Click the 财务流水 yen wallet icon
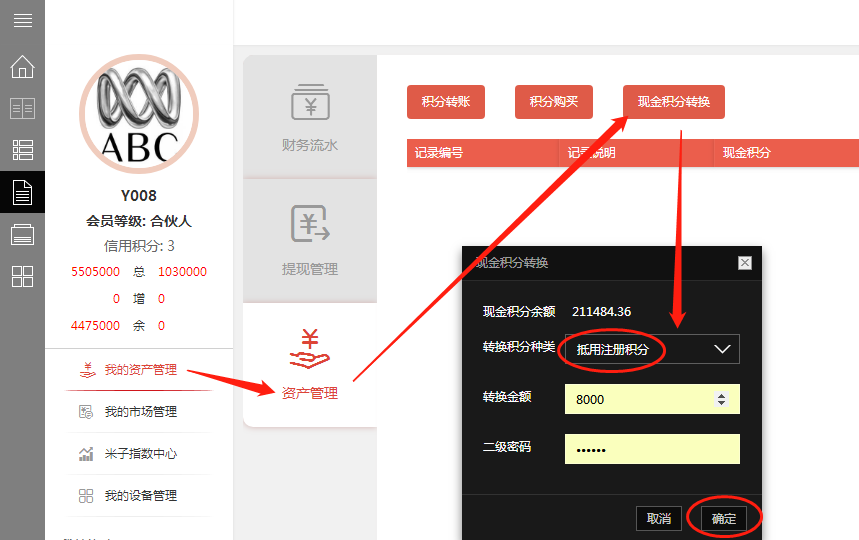Image resolution: width=859 pixels, height=540 pixels. 310,102
